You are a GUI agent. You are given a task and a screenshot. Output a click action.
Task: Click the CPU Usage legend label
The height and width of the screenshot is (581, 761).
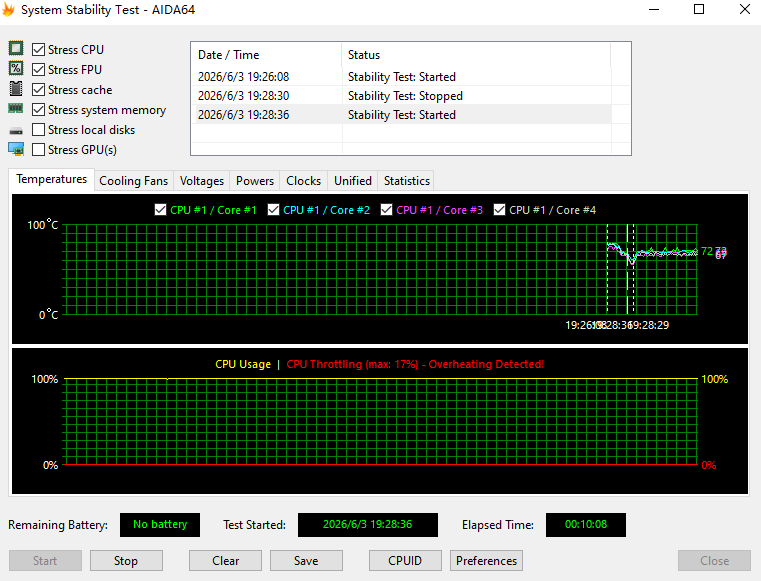click(243, 364)
